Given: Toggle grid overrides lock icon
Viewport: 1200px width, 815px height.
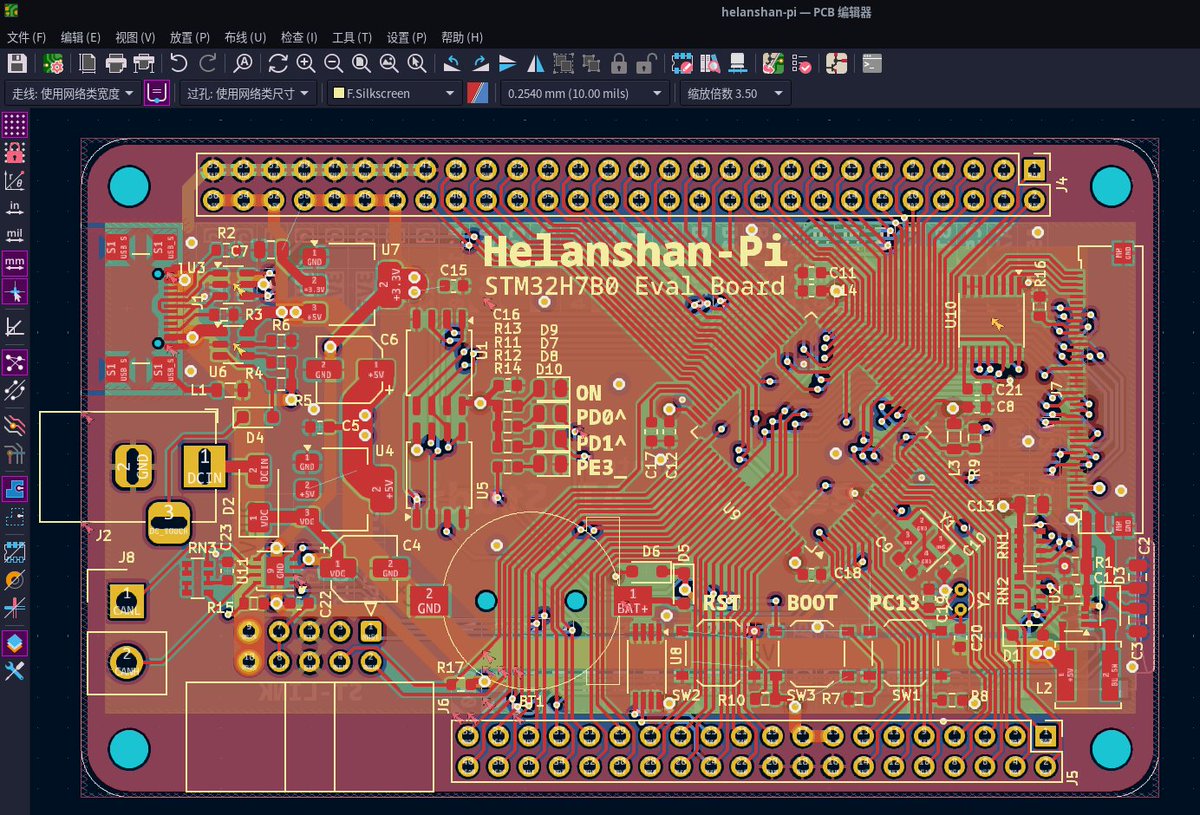Looking at the screenshot, I should tap(14, 153).
